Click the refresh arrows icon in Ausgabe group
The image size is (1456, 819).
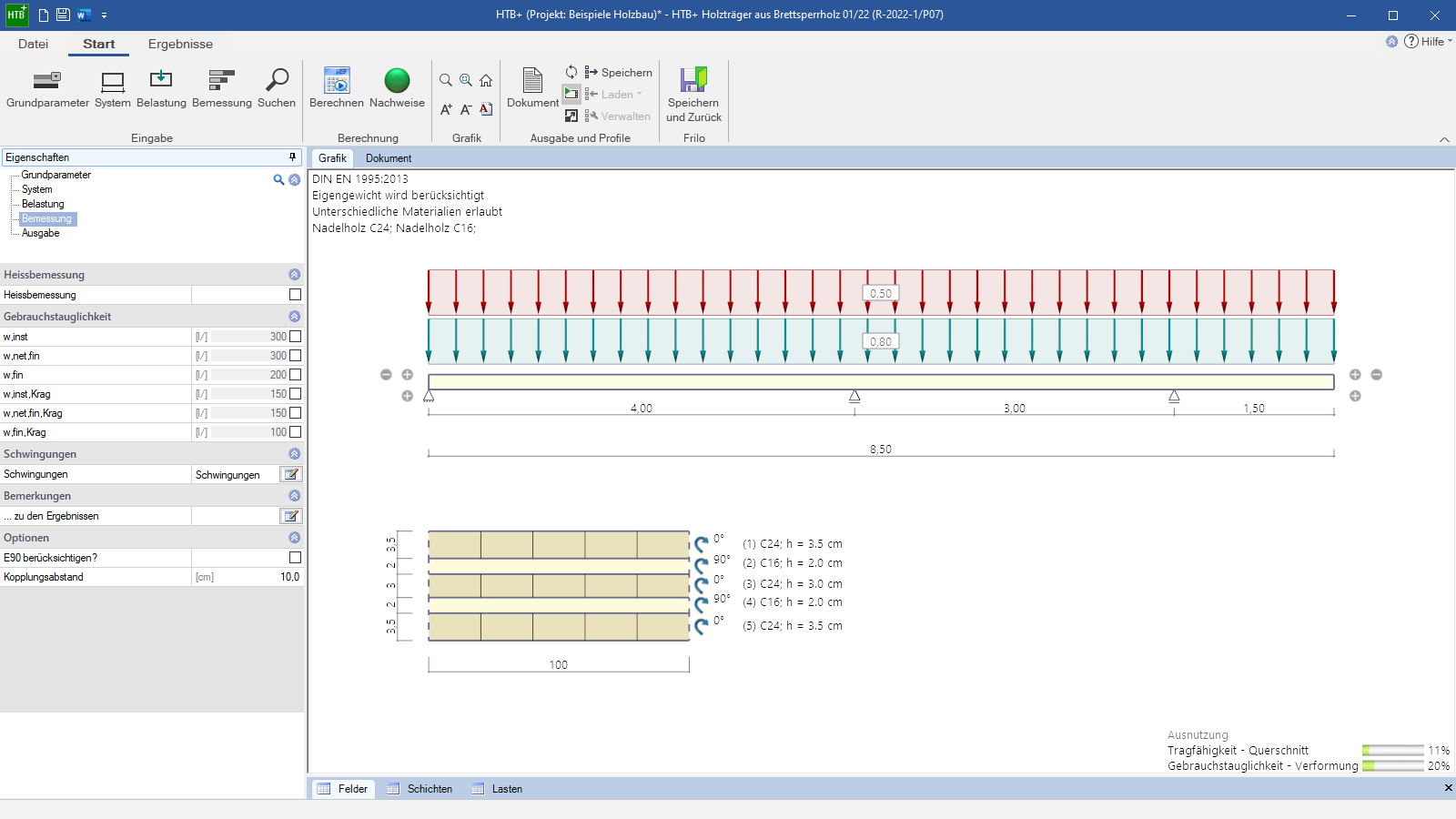pos(571,72)
